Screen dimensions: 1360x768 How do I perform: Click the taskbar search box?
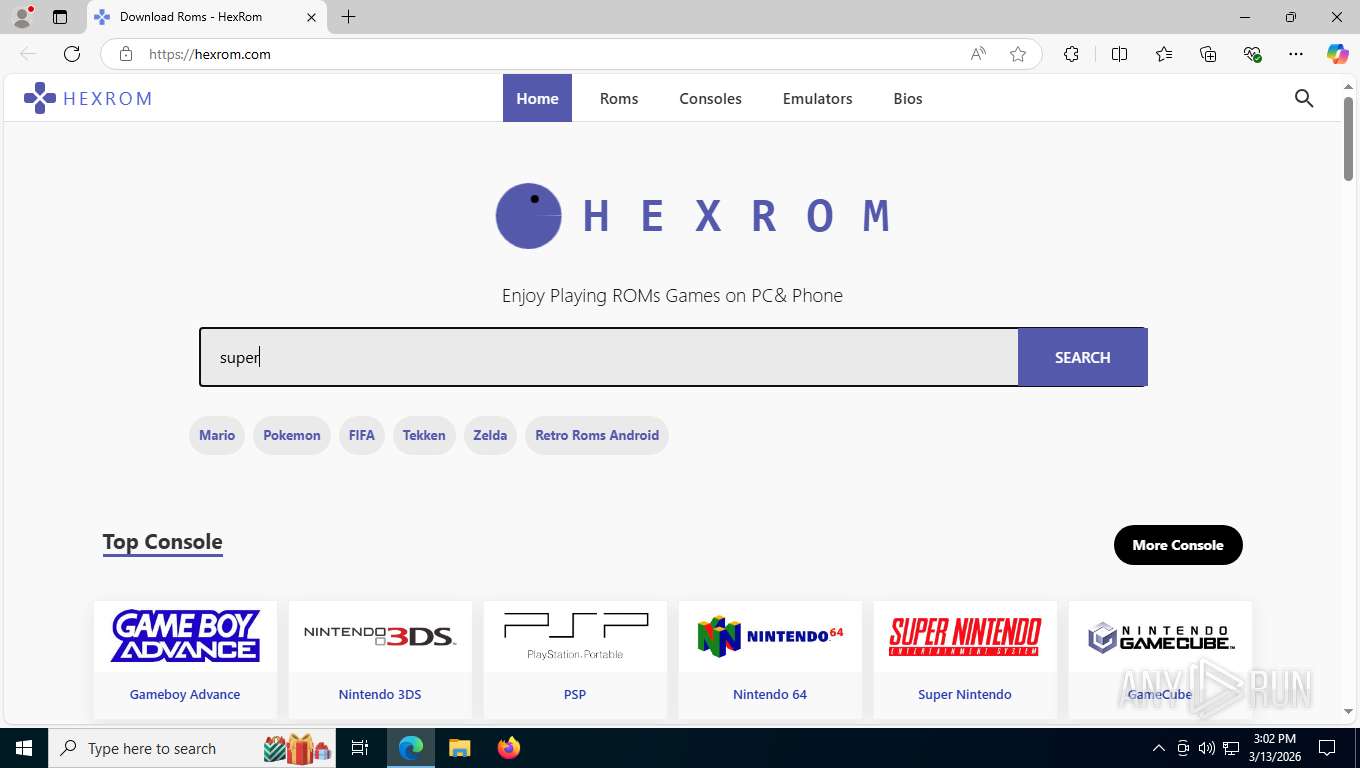click(x=193, y=748)
